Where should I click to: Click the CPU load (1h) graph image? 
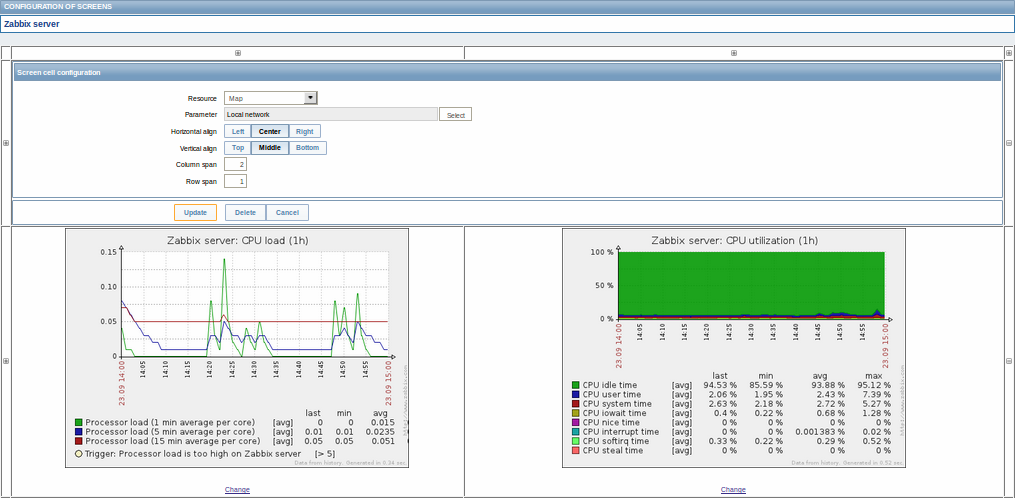237,348
